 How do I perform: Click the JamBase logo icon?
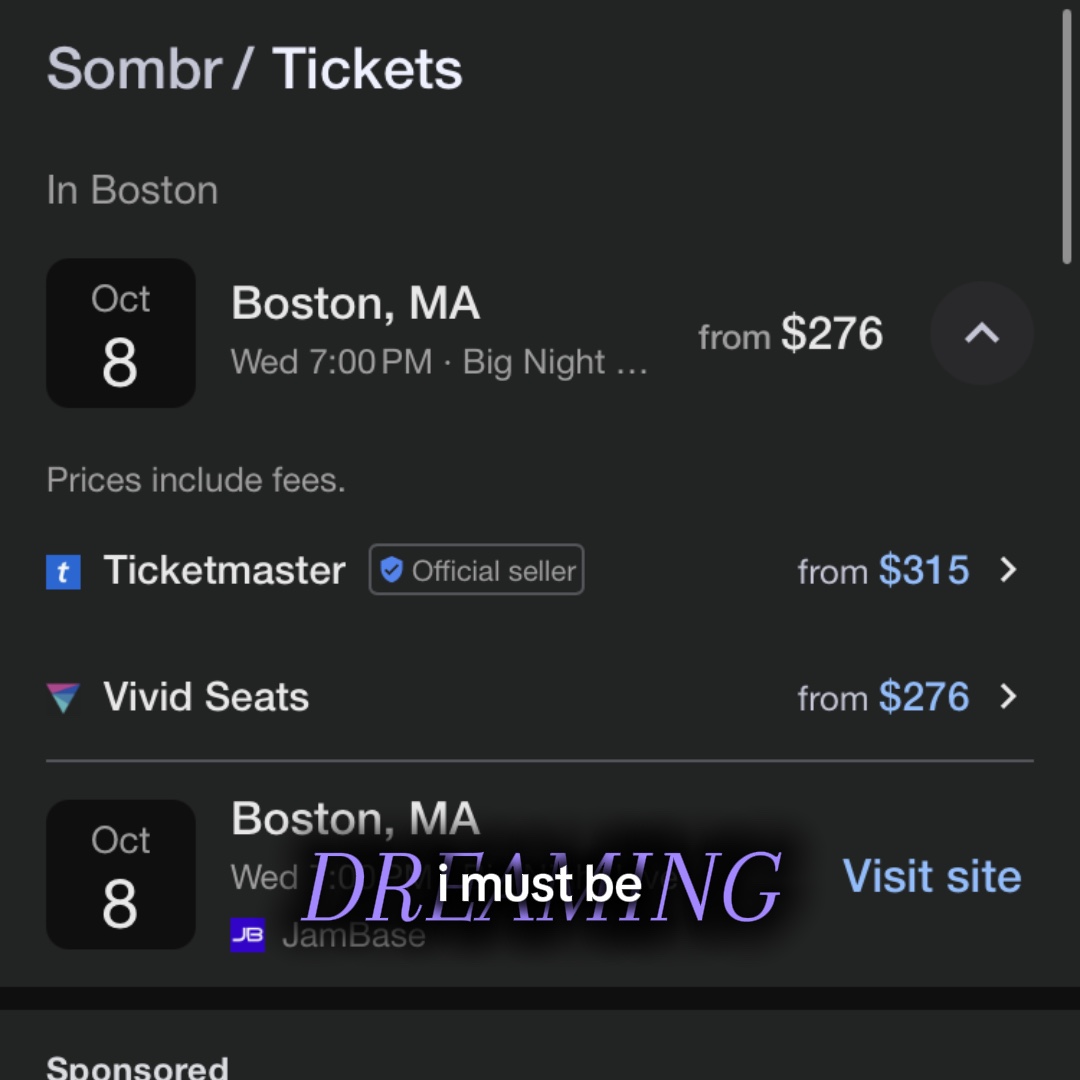click(x=248, y=935)
